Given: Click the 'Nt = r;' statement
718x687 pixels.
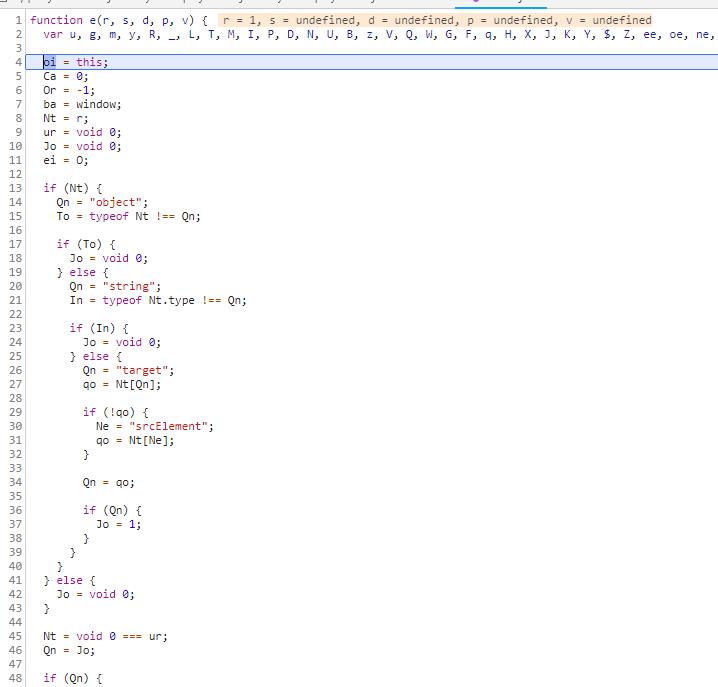Looking at the screenshot, I should point(66,118).
